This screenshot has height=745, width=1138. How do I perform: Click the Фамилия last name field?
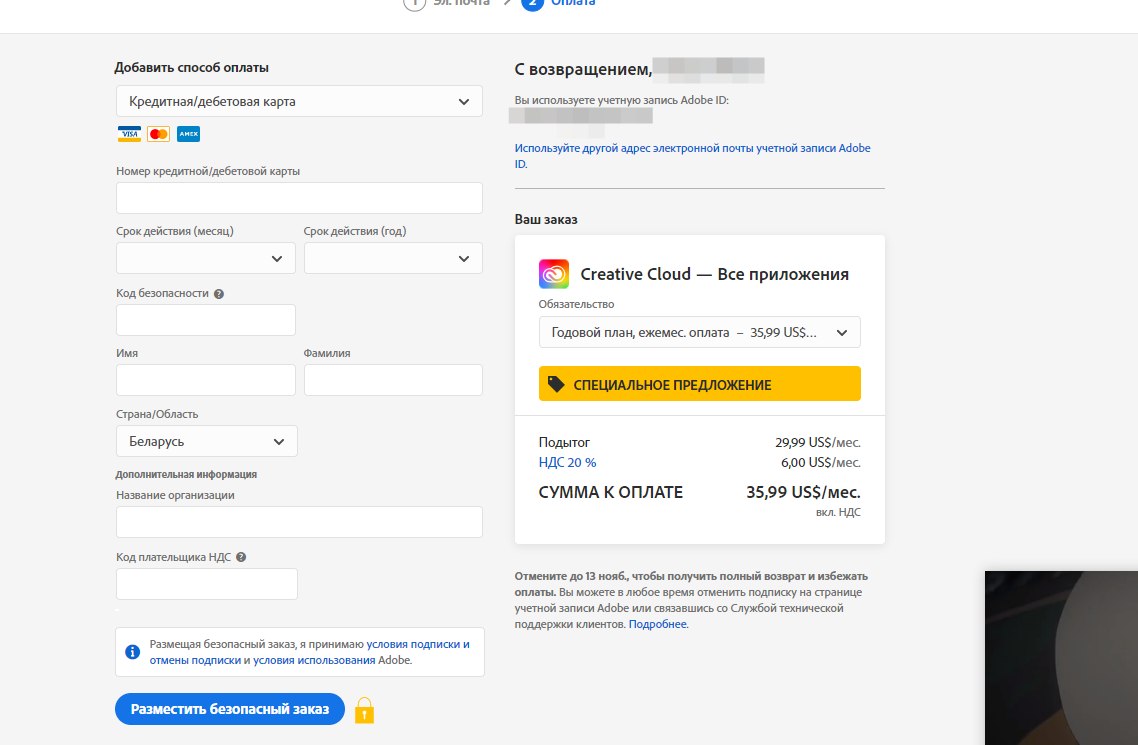point(393,380)
